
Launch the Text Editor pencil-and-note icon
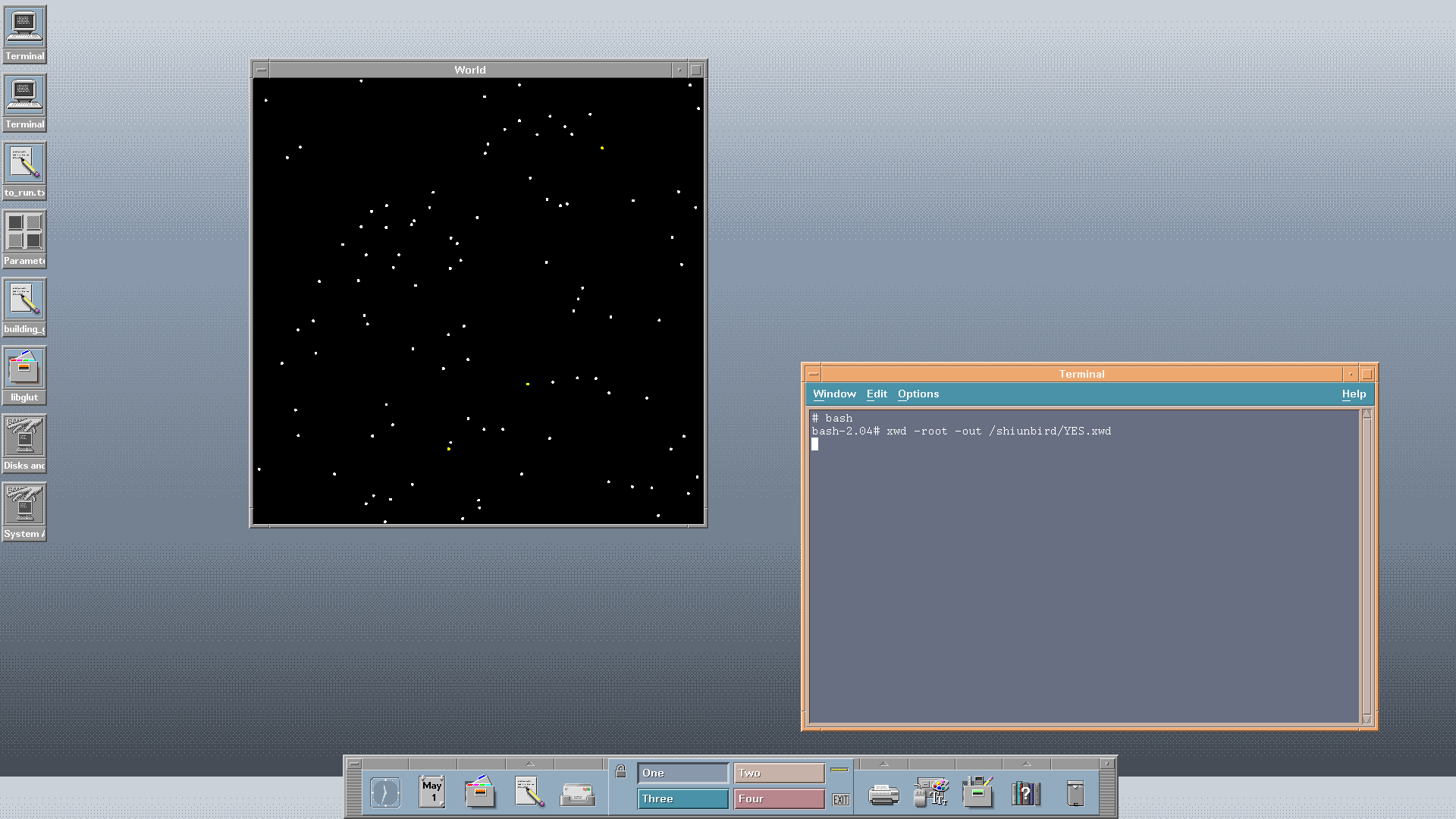point(529,792)
